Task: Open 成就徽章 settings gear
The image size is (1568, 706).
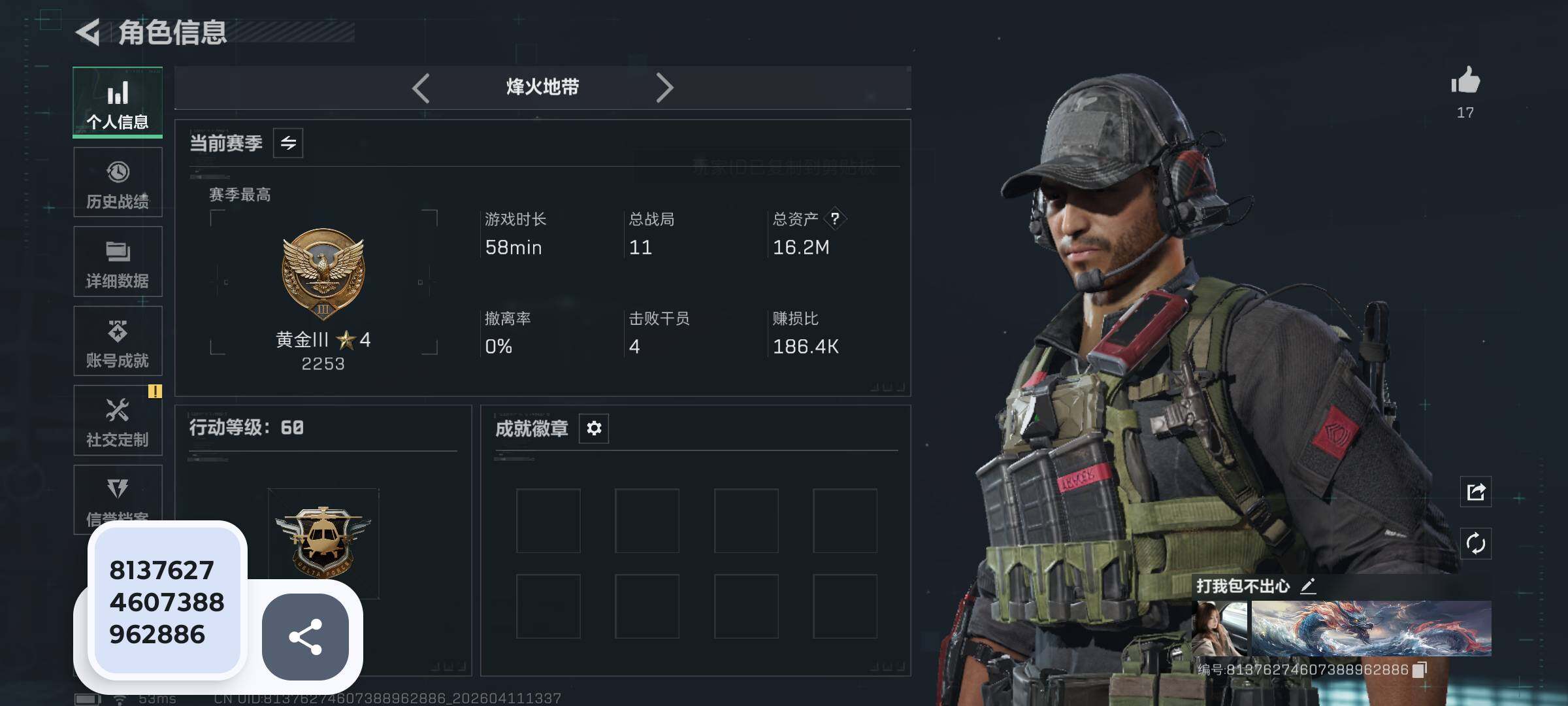Action: point(594,428)
